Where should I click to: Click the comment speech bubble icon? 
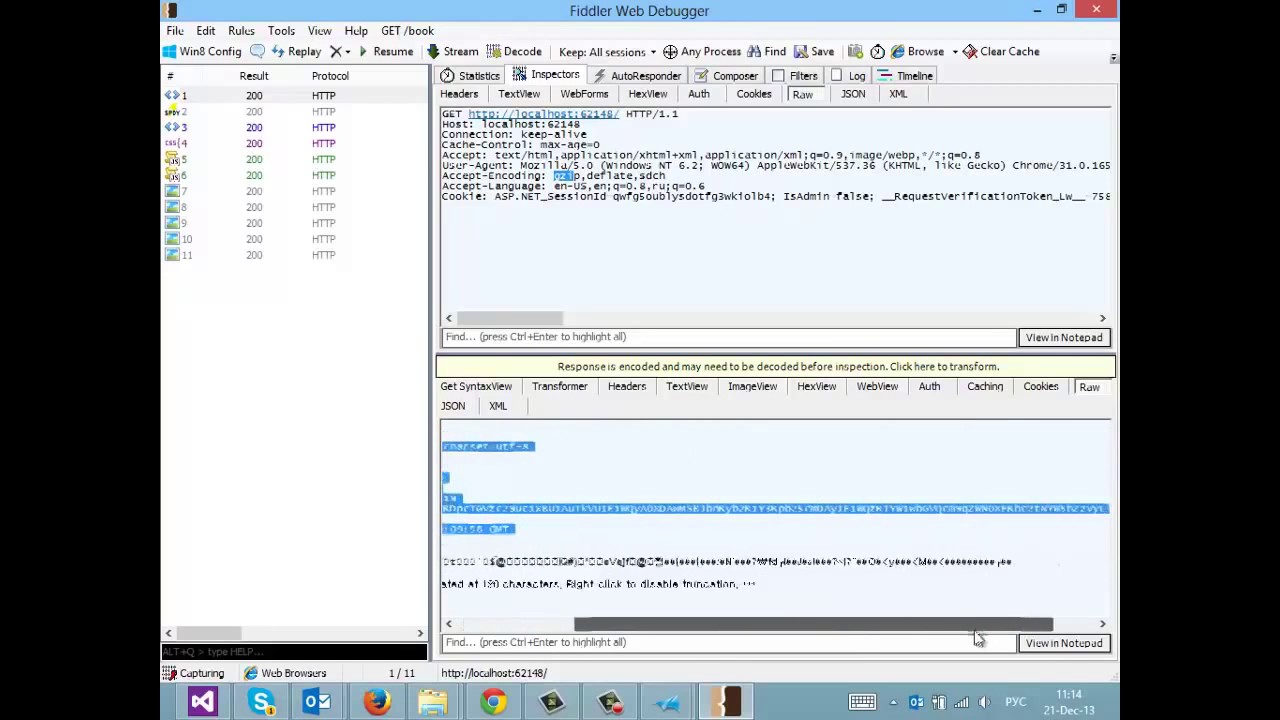click(258, 52)
